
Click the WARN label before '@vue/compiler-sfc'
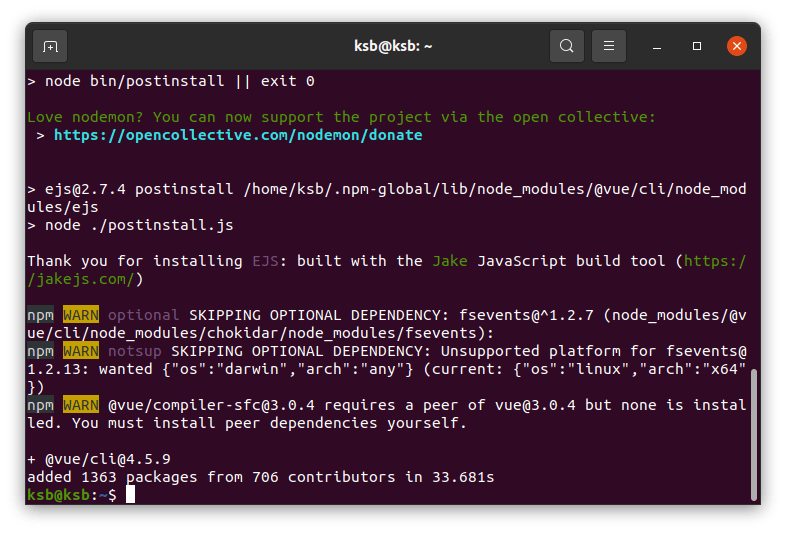pyautogui.click(x=81, y=405)
